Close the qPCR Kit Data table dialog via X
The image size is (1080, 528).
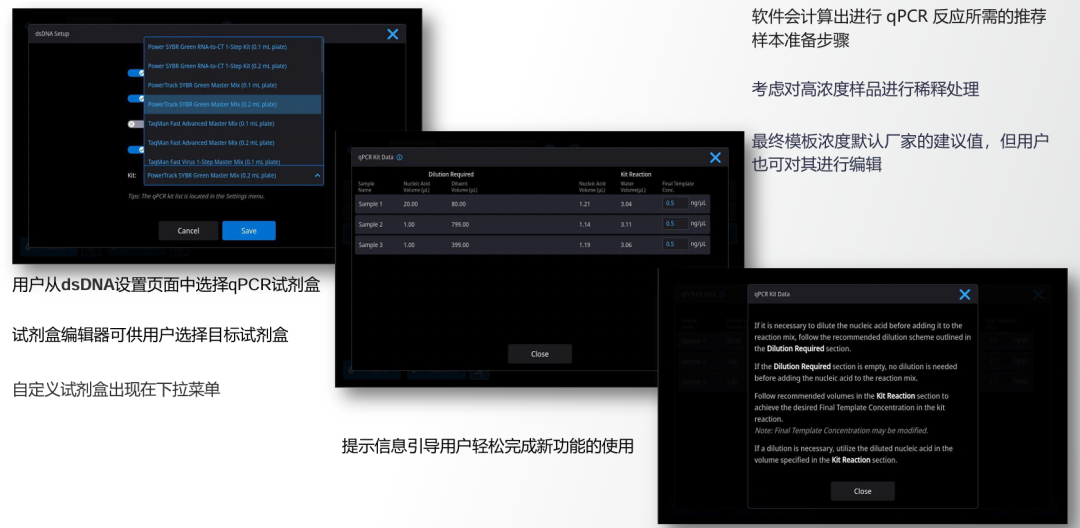click(x=716, y=158)
